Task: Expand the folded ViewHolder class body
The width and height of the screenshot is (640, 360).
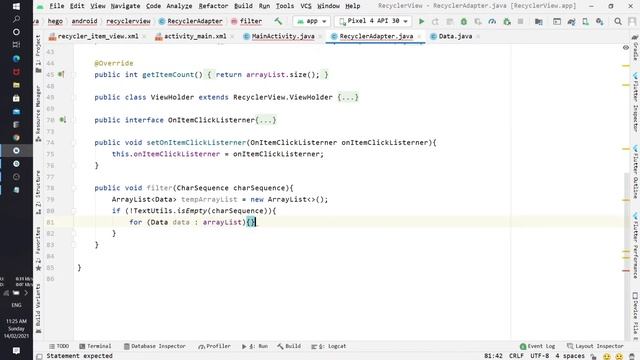Action: pos(348,97)
